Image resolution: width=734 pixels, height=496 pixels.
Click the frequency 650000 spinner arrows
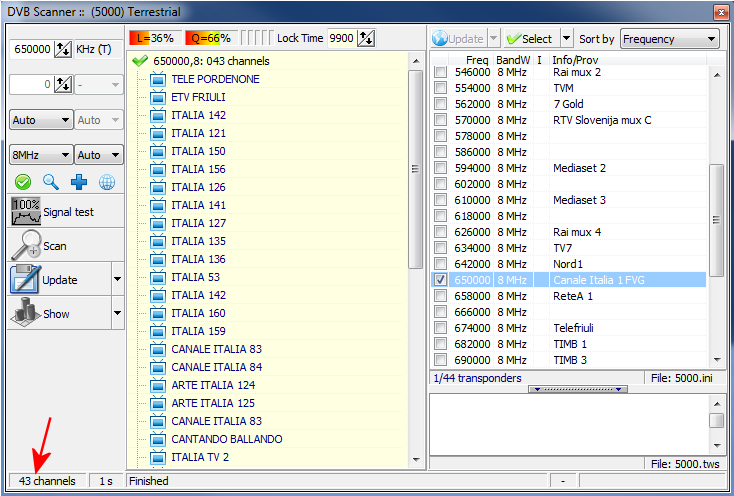point(63,49)
